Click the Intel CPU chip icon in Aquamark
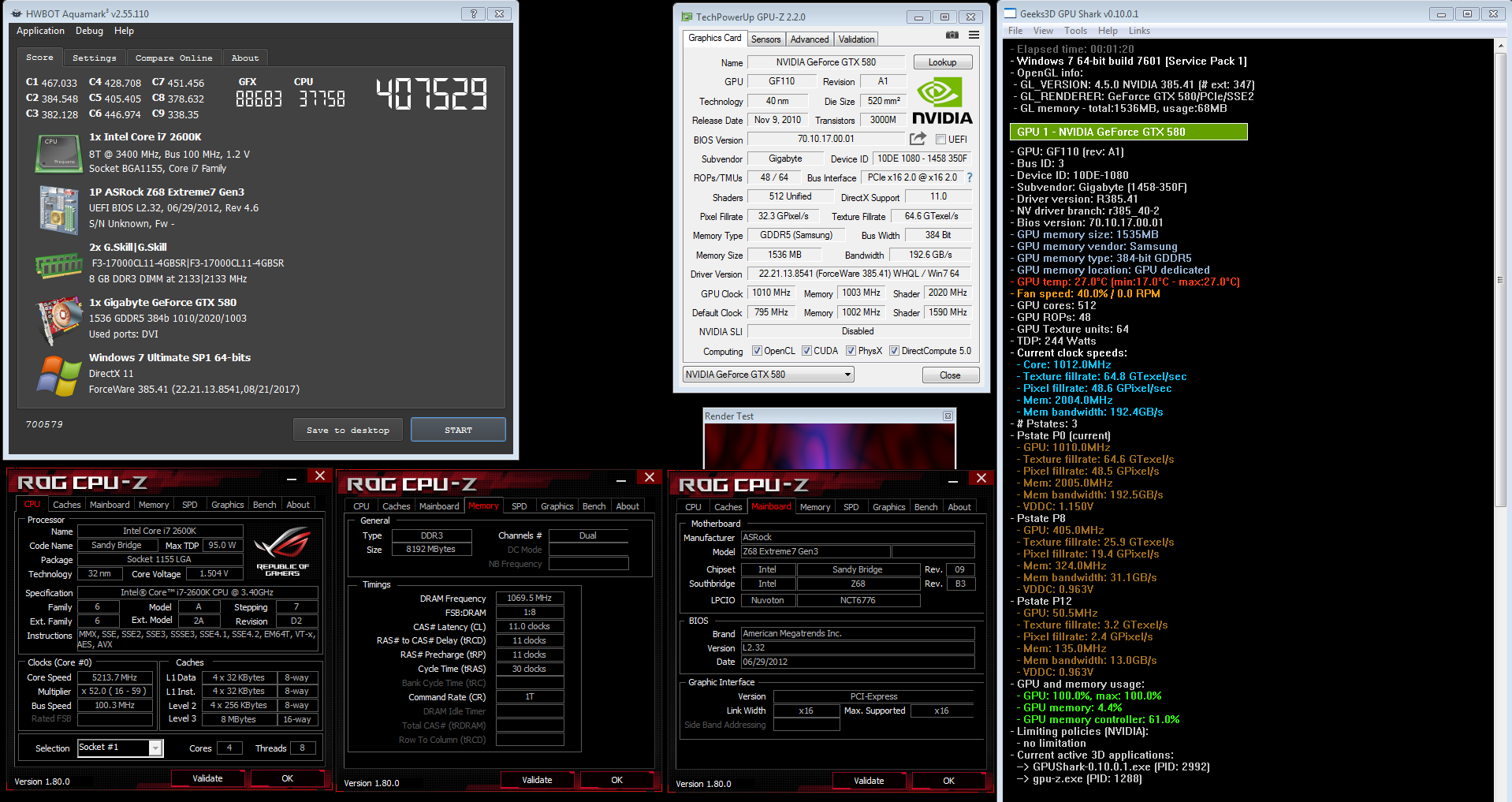Viewport: 1512px width, 802px height. pos(59,153)
